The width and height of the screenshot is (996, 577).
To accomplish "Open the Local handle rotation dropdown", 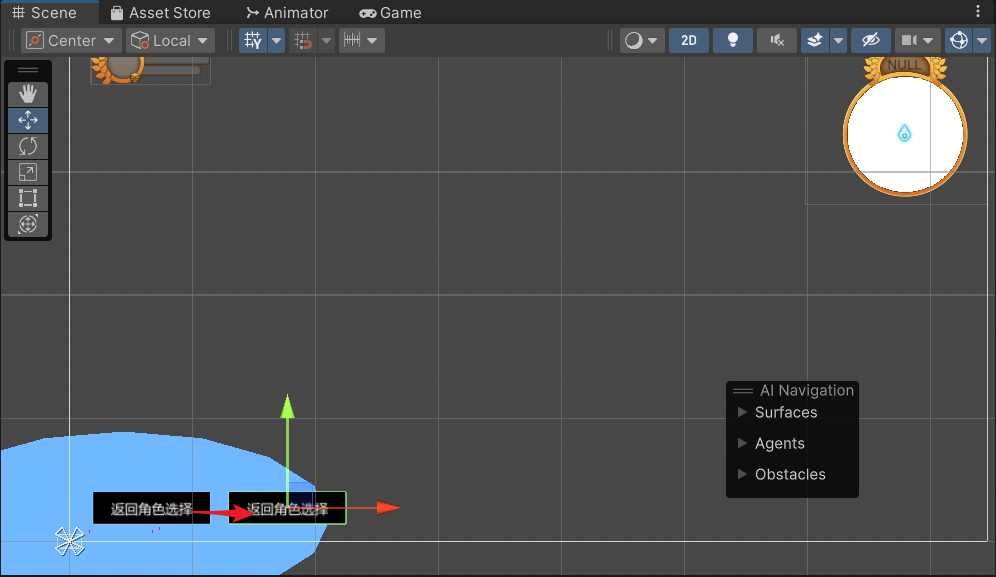I will pyautogui.click(x=171, y=41).
